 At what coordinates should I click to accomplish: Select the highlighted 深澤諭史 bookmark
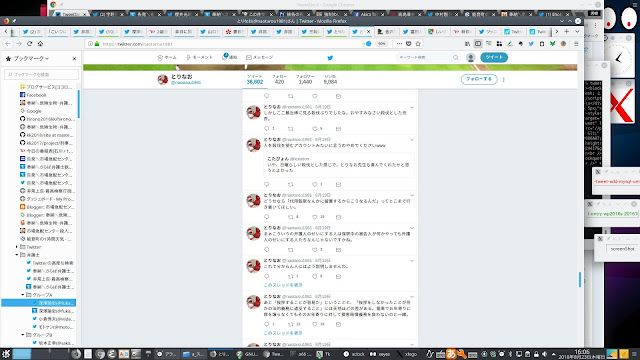click(39, 303)
